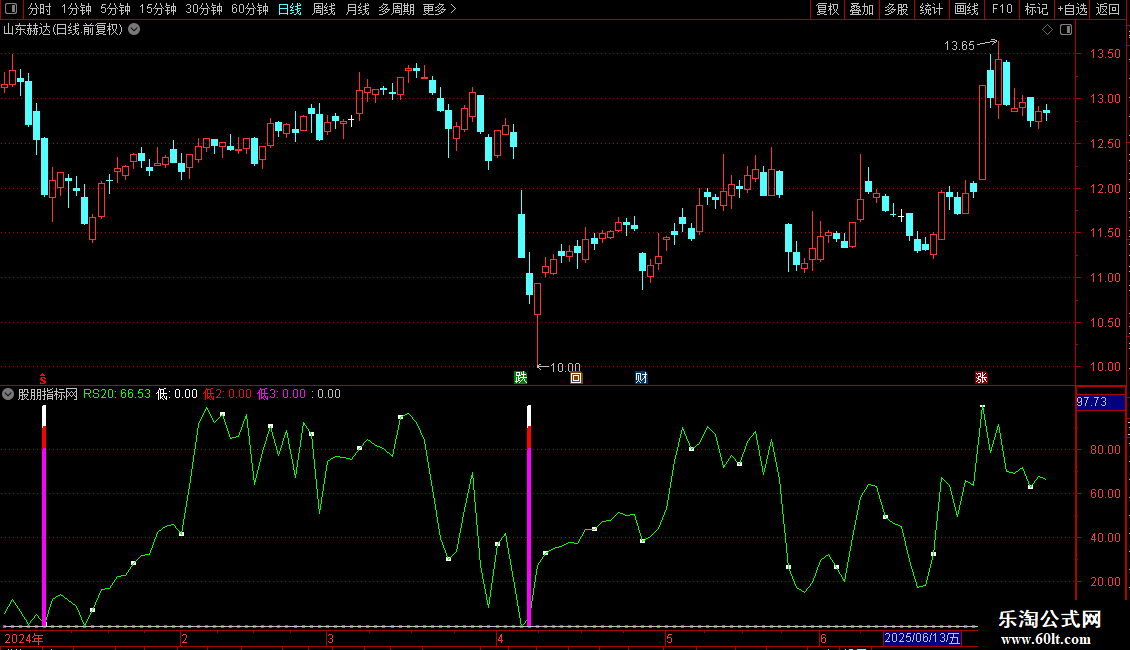
Task: Click the 叠加 overlay button
Action: tap(861, 9)
